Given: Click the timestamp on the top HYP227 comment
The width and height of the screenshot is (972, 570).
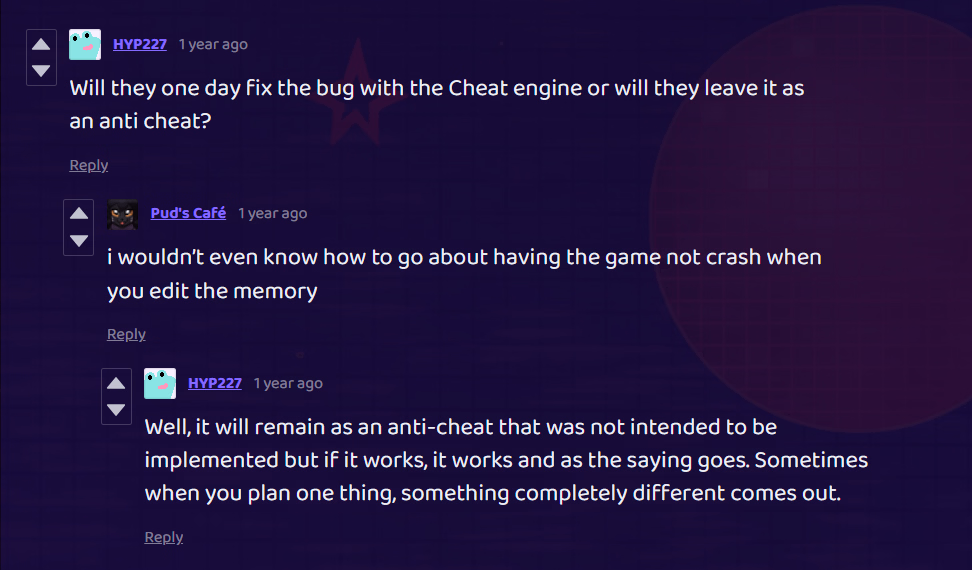Looking at the screenshot, I should [213, 44].
